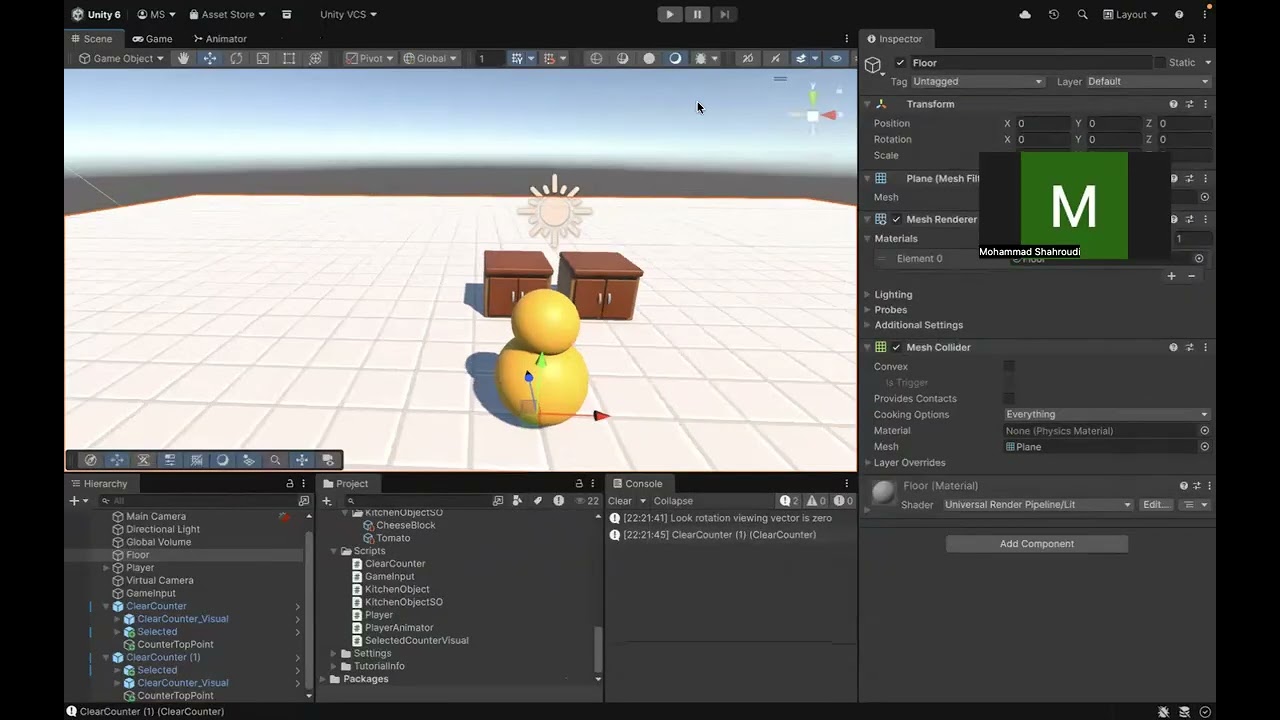
Task: Enable the Static checkbox
Action: click(1160, 62)
